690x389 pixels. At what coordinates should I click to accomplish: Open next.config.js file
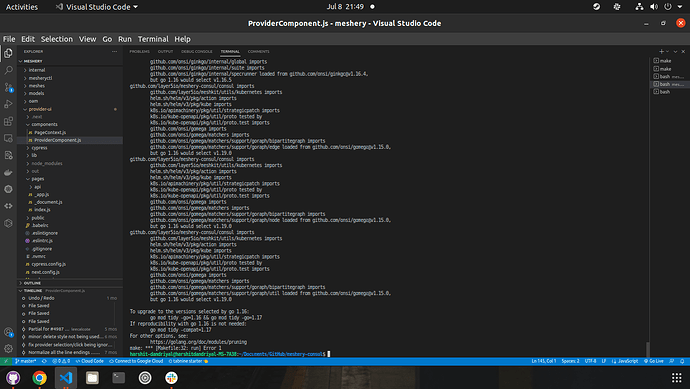tap(70, 272)
